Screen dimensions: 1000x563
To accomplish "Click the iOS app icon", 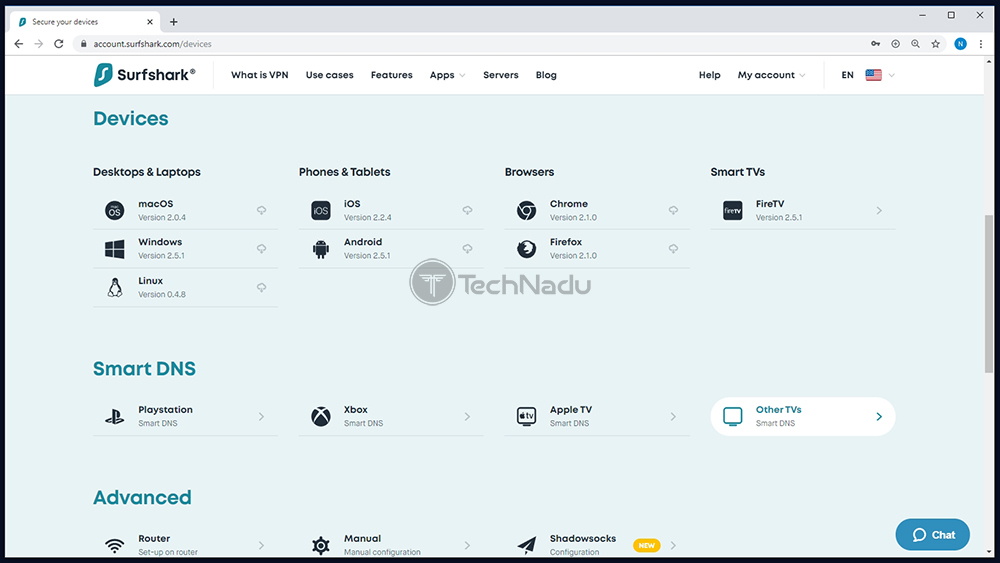I will coord(321,210).
